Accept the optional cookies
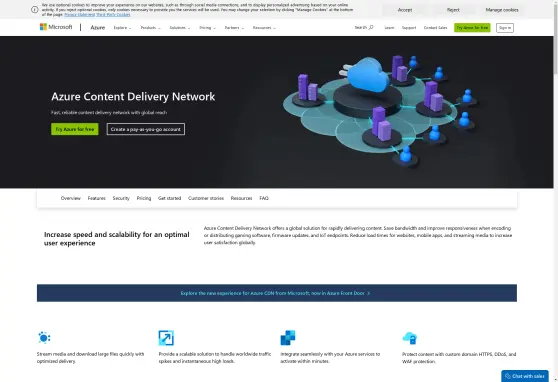 coord(405,10)
